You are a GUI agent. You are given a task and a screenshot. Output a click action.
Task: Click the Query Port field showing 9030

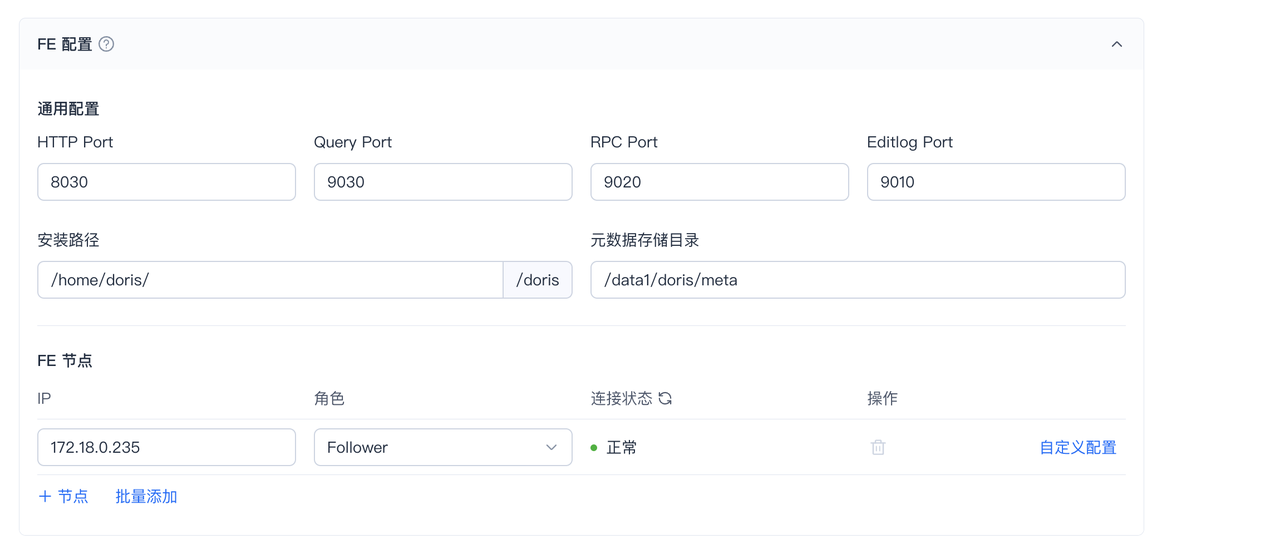coord(443,182)
